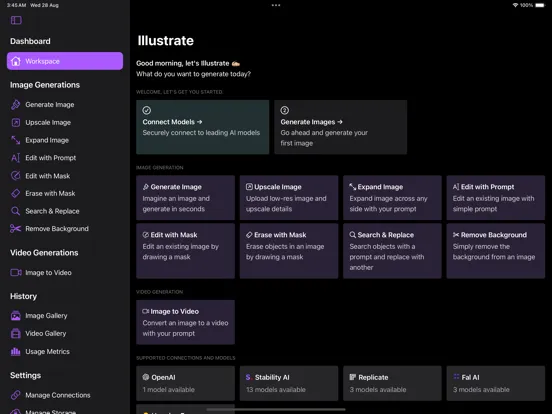Click the Edit with Prompt icon in sidebar

15,158
